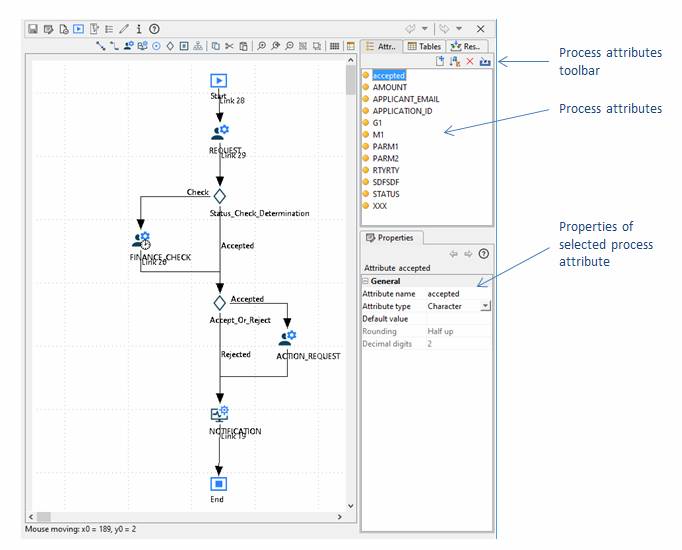Click the Save icon in top toolbar
Image resolution: width=682 pixels, height=550 pixels.
tap(33, 29)
